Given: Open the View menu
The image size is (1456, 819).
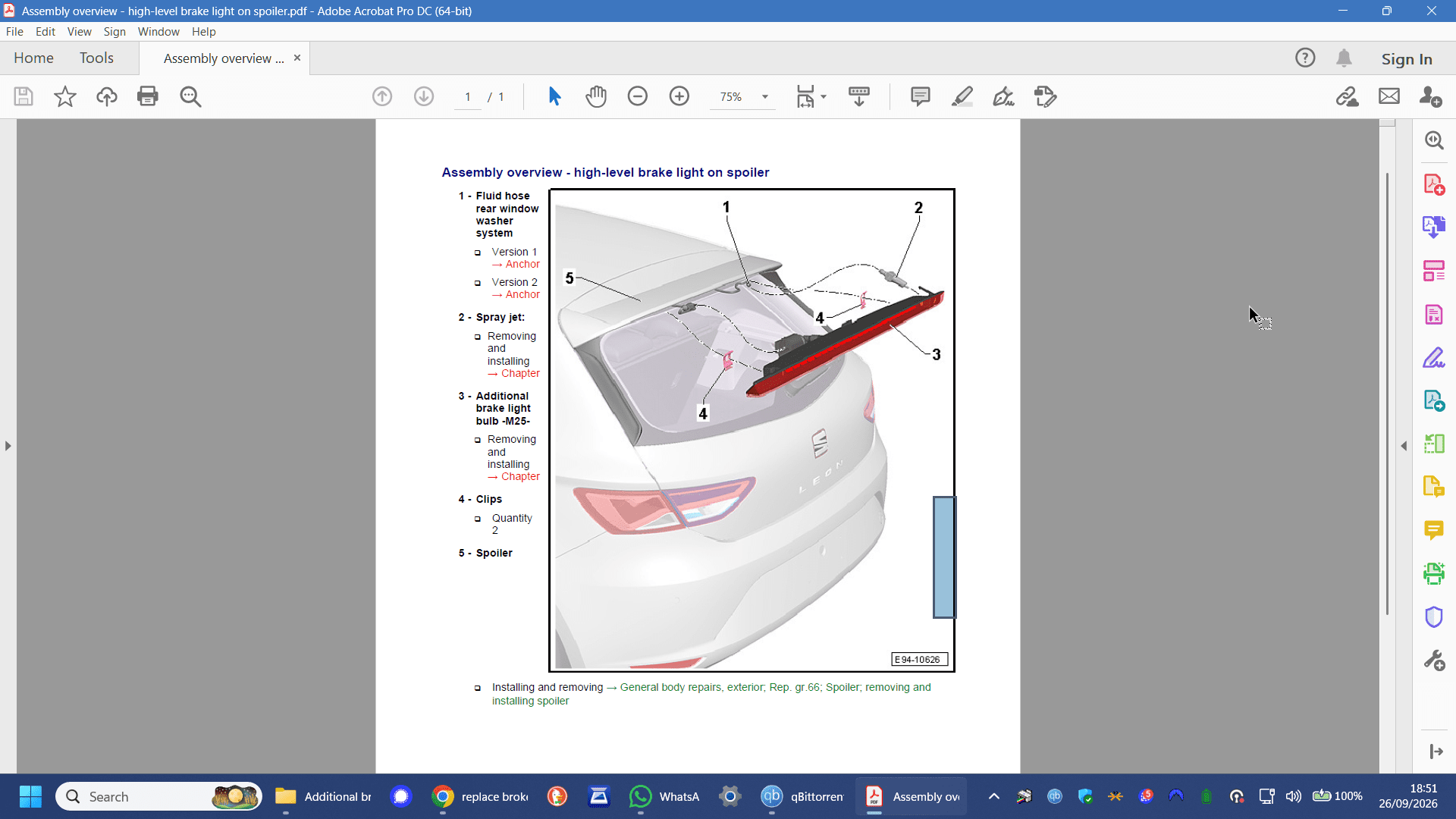Looking at the screenshot, I should (x=79, y=32).
